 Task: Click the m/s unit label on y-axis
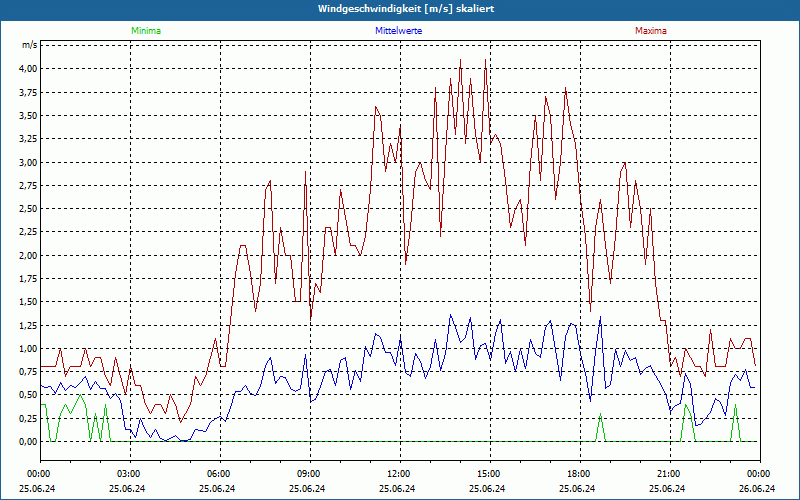coord(29,45)
